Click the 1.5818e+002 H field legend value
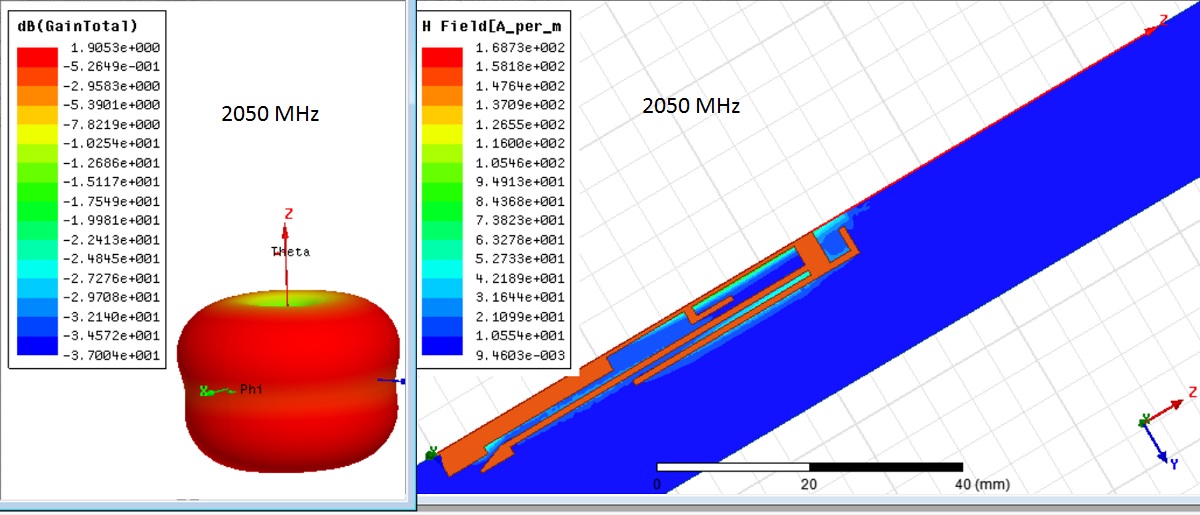Viewport: 1200px width, 515px height. click(x=521, y=67)
